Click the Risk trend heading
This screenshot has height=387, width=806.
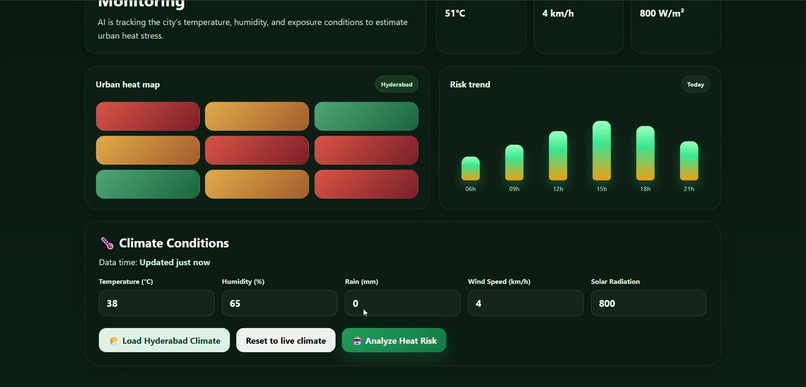[470, 84]
